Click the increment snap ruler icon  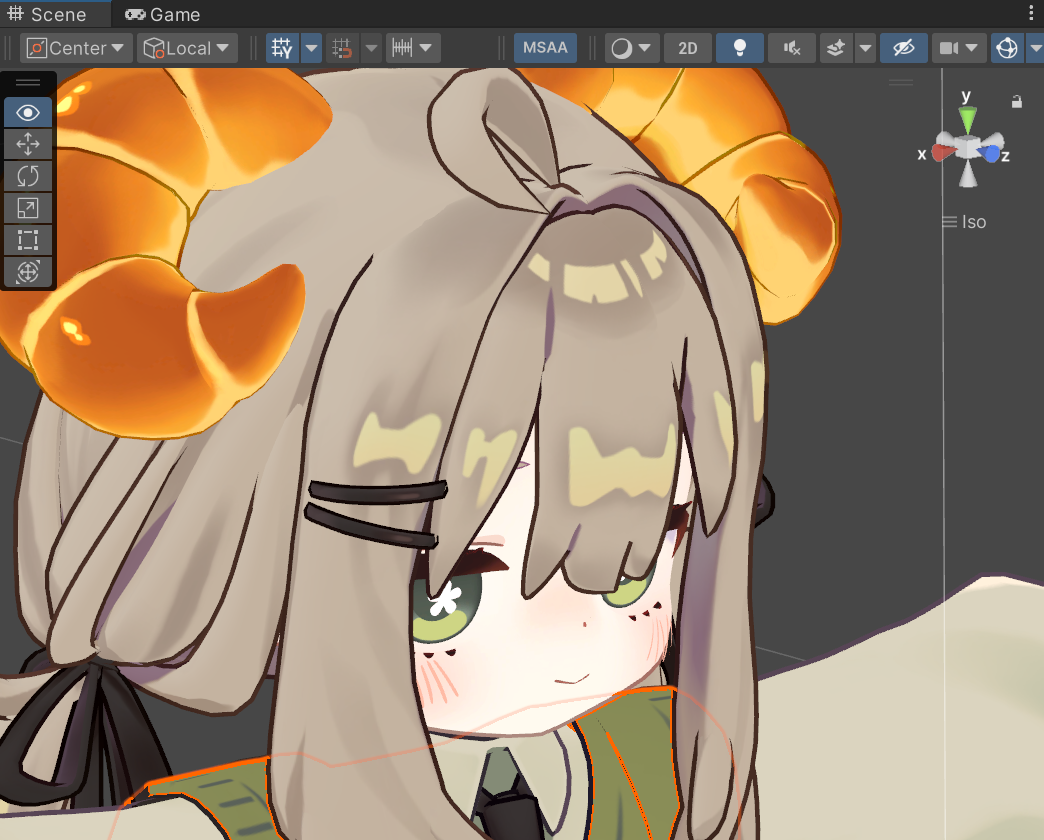[402, 48]
